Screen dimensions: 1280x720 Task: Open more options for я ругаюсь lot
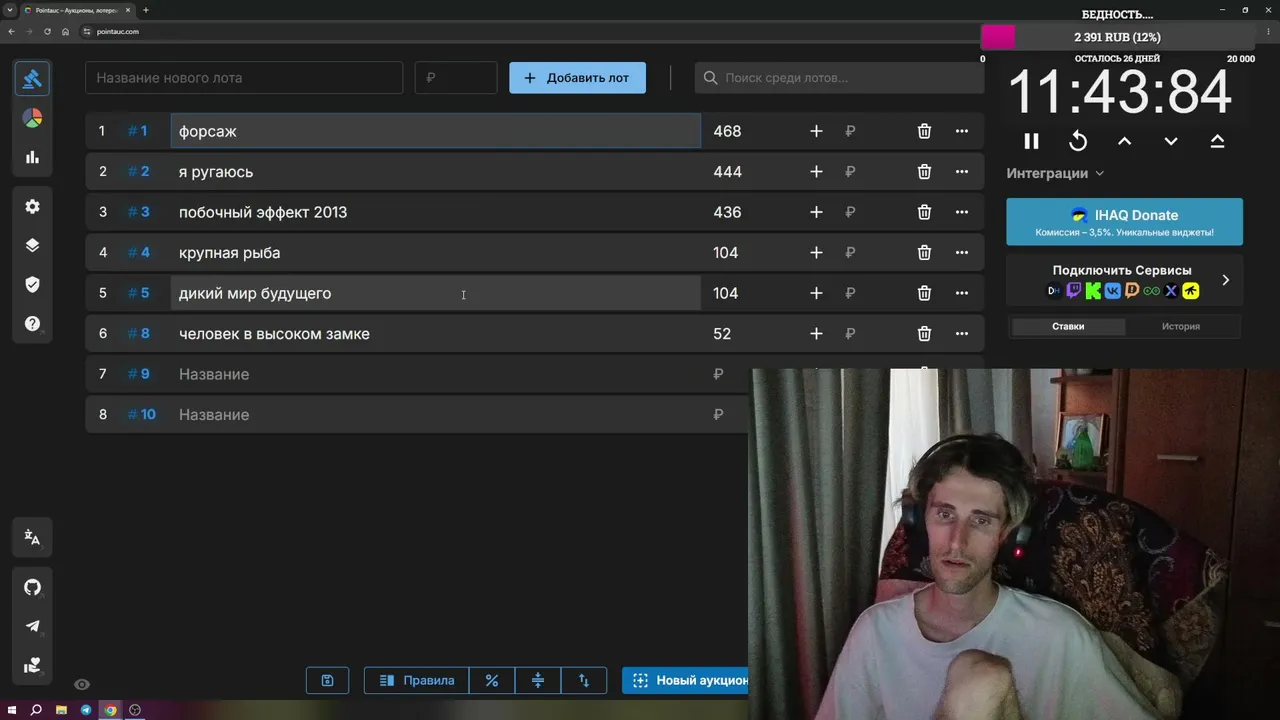(x=962, y=172)
